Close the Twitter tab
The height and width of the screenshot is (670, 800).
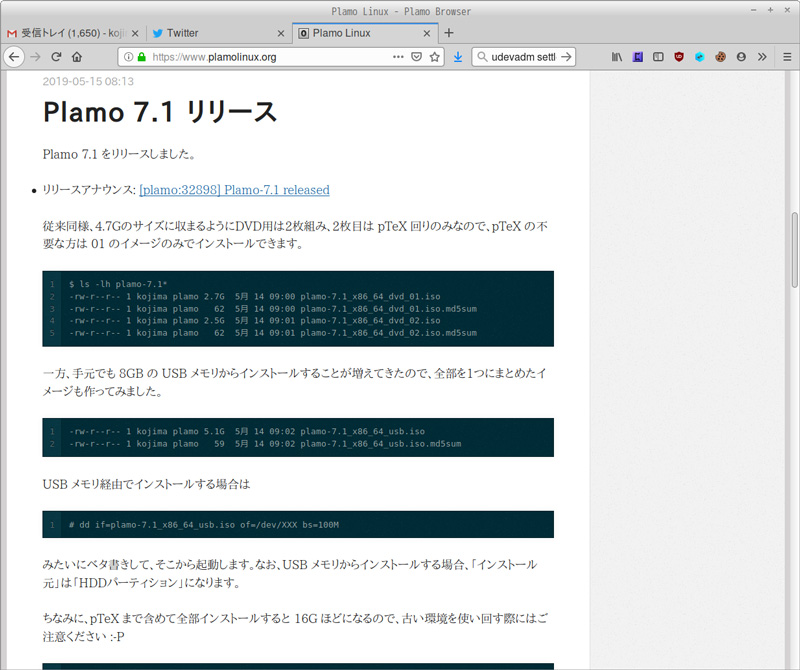click(281, 33)
